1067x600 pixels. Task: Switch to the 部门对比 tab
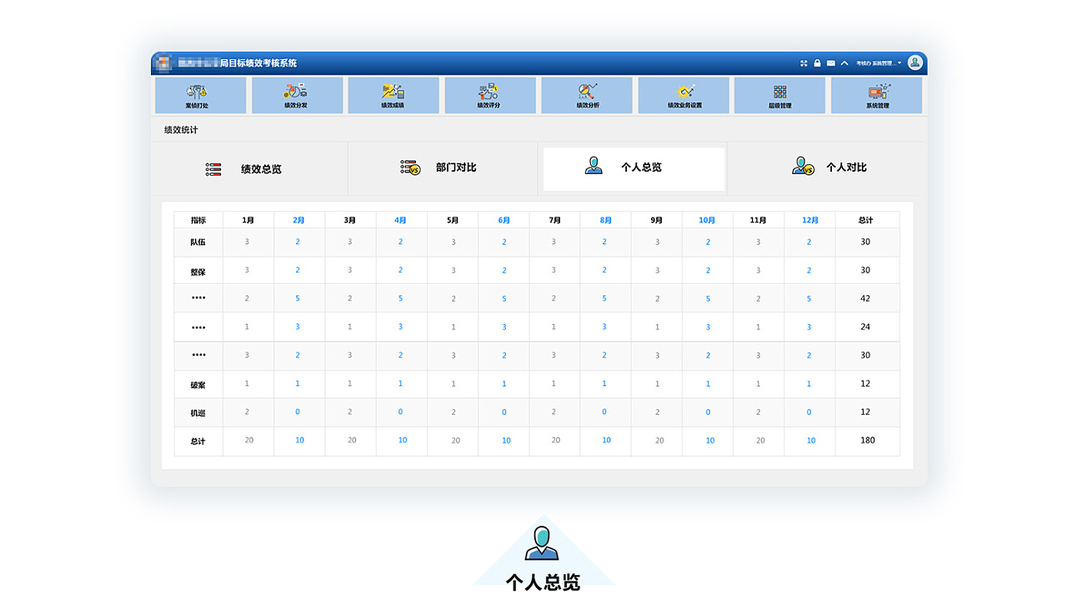pyautogui.click(x=442, y=167)
